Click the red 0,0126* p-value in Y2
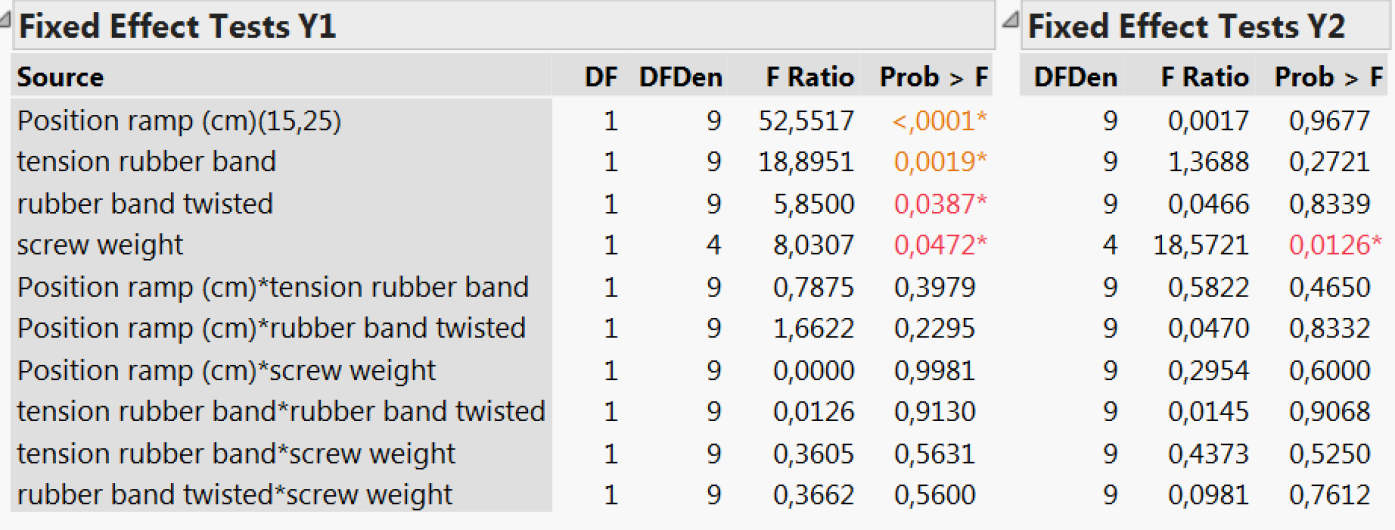Viewport: 1395px width, 530px height. [x=1335, y=245]
